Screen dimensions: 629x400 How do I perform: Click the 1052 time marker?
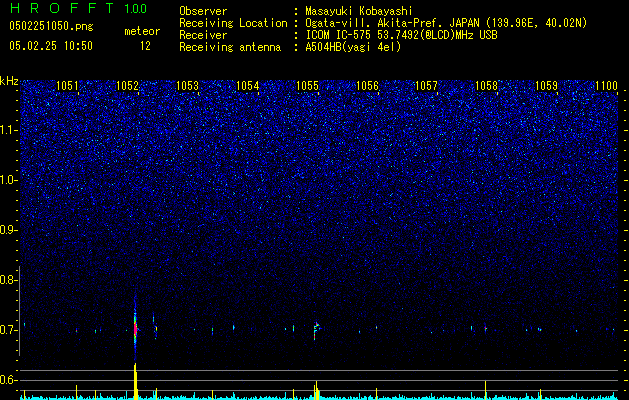pyautogui.click(x=127, y=86)
